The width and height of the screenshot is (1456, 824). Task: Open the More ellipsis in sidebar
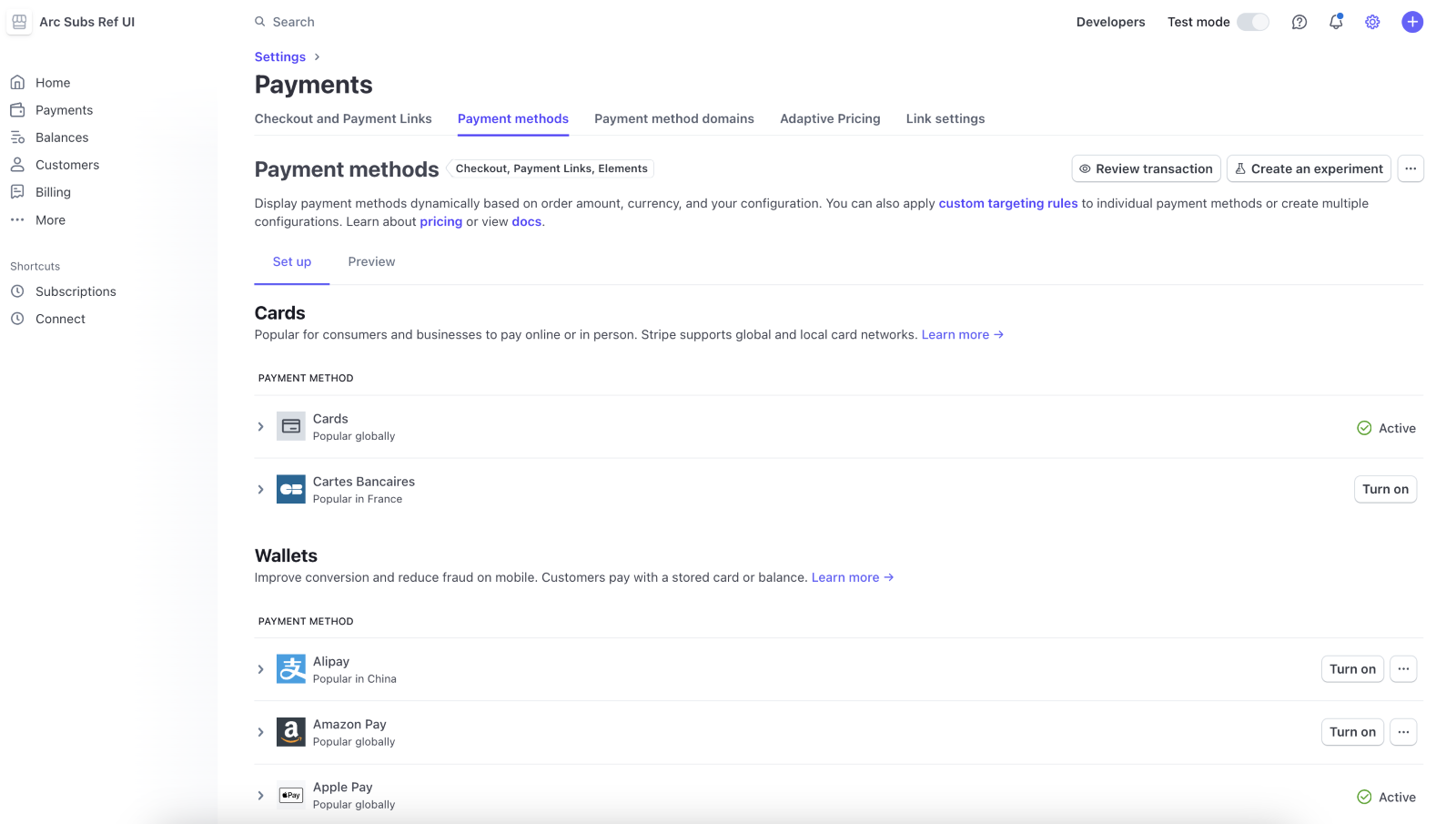coord(17,219)
